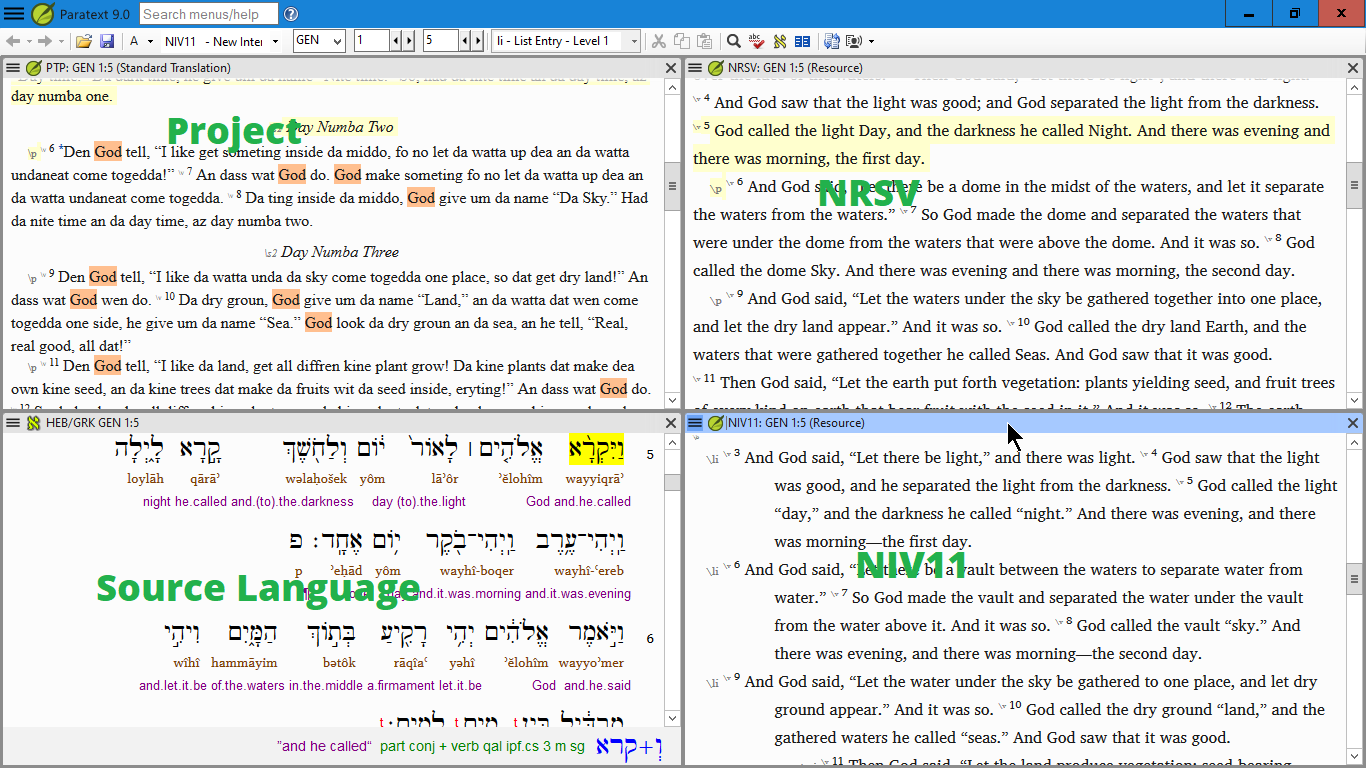
Task: Click the HEB/GRK panel scroll down arrow
Action: click(672, 718)
